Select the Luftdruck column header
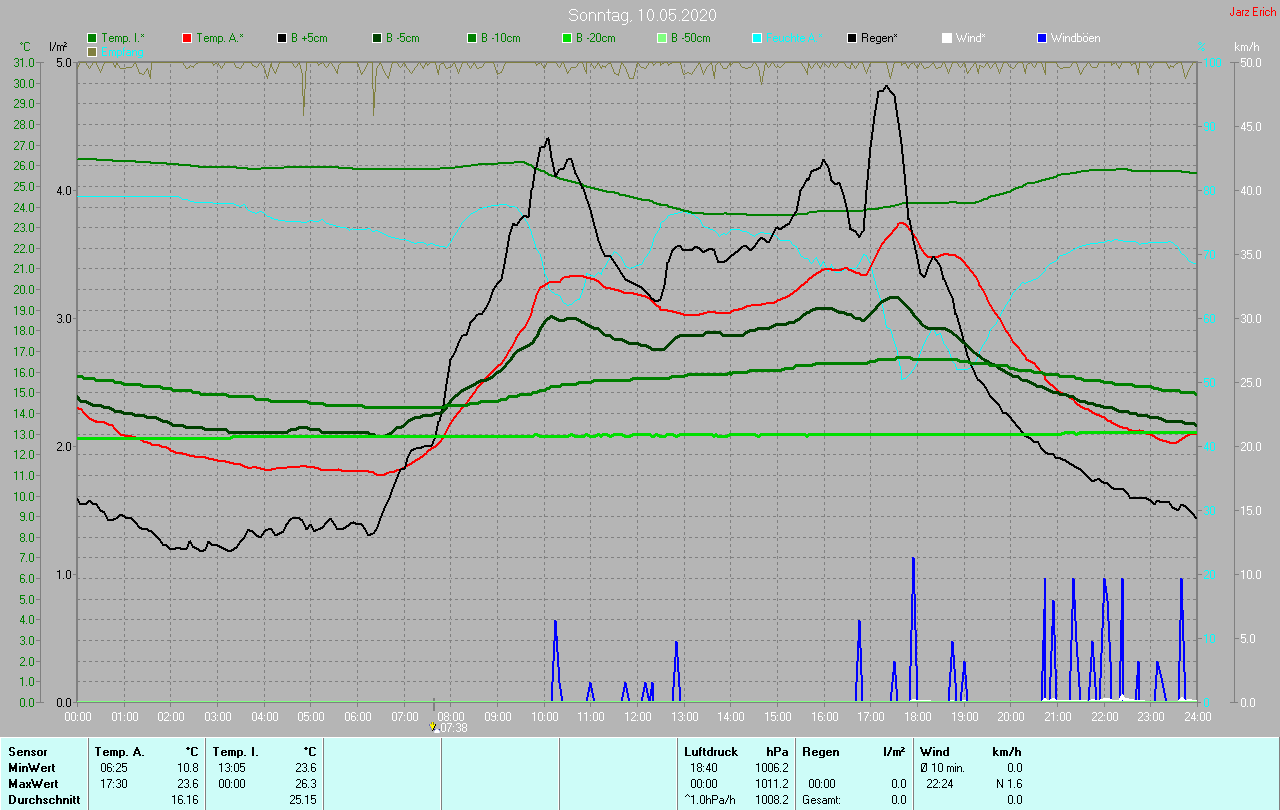The height and width of the screenshot is (810, 1280). coord(710,751)
